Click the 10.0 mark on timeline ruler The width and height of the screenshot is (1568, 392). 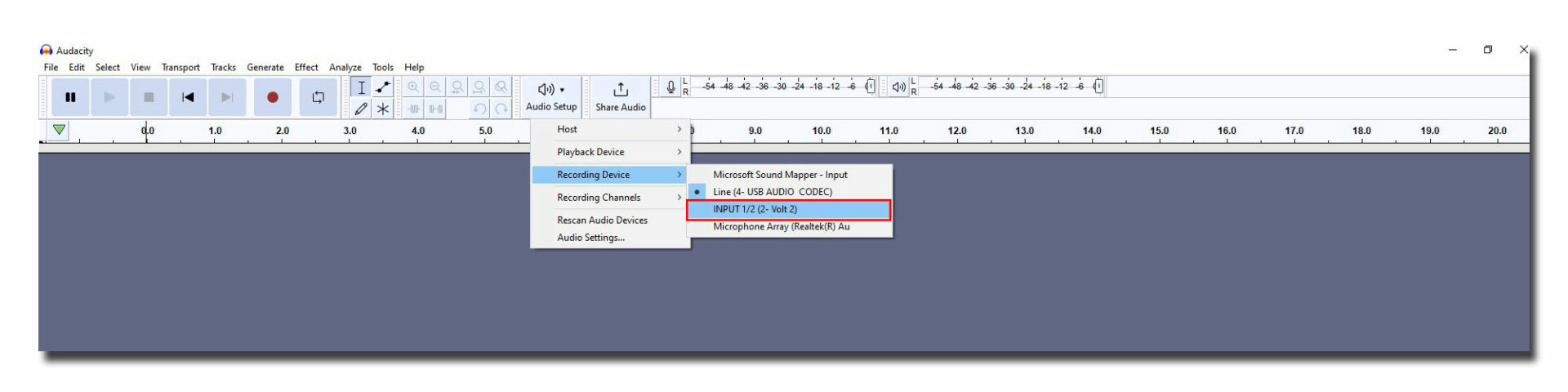click(821, 131)
